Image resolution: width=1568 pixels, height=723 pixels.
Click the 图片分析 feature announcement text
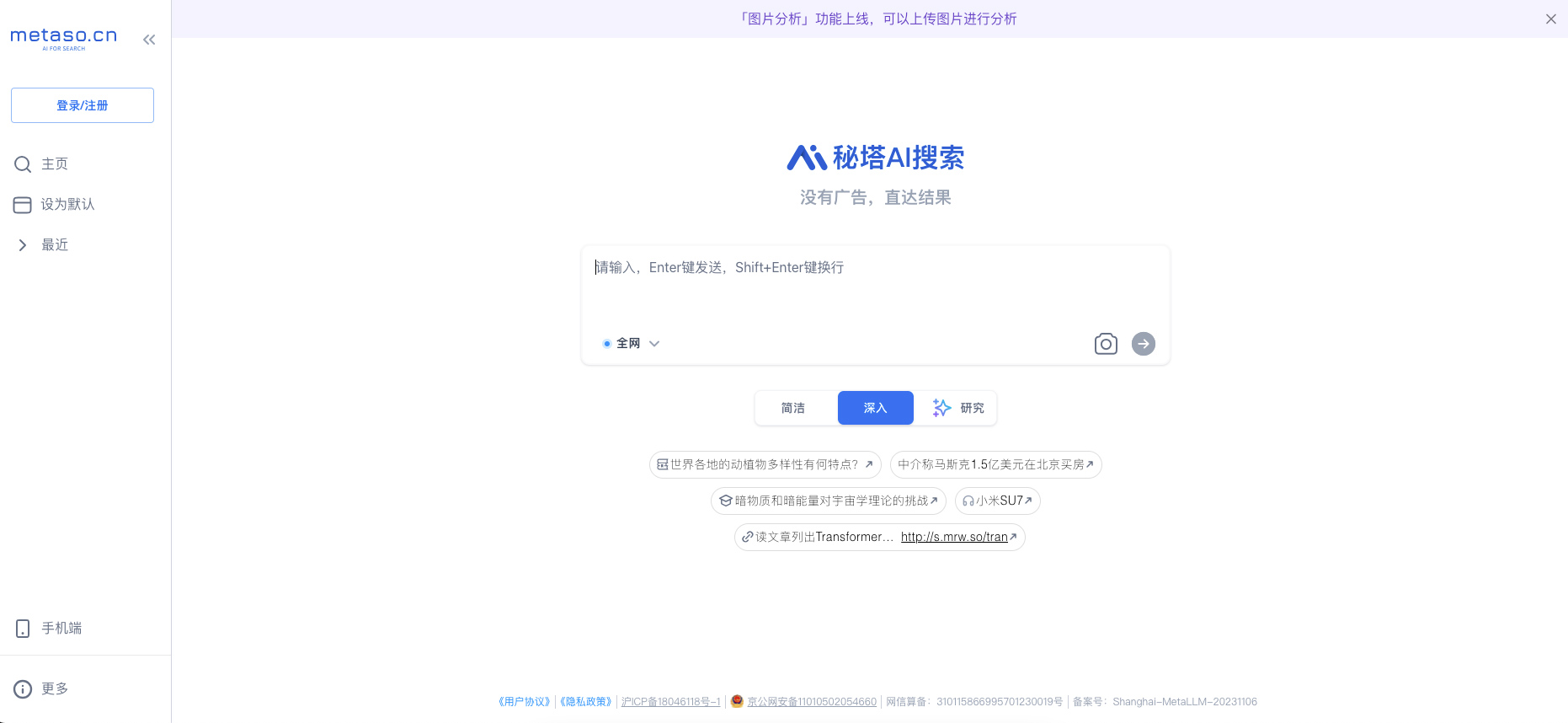(877, 19)
